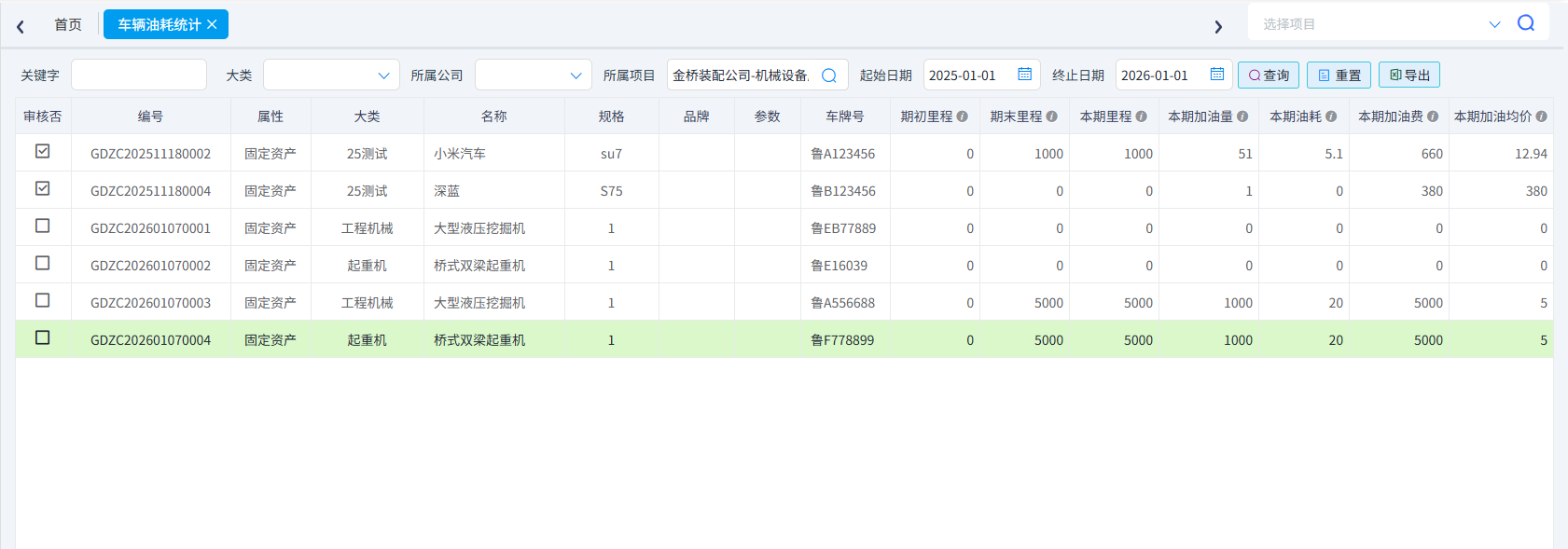Expand the 大类 dropdown
The height and width of the screenshot is (549, 1568).
click(382, 75)
